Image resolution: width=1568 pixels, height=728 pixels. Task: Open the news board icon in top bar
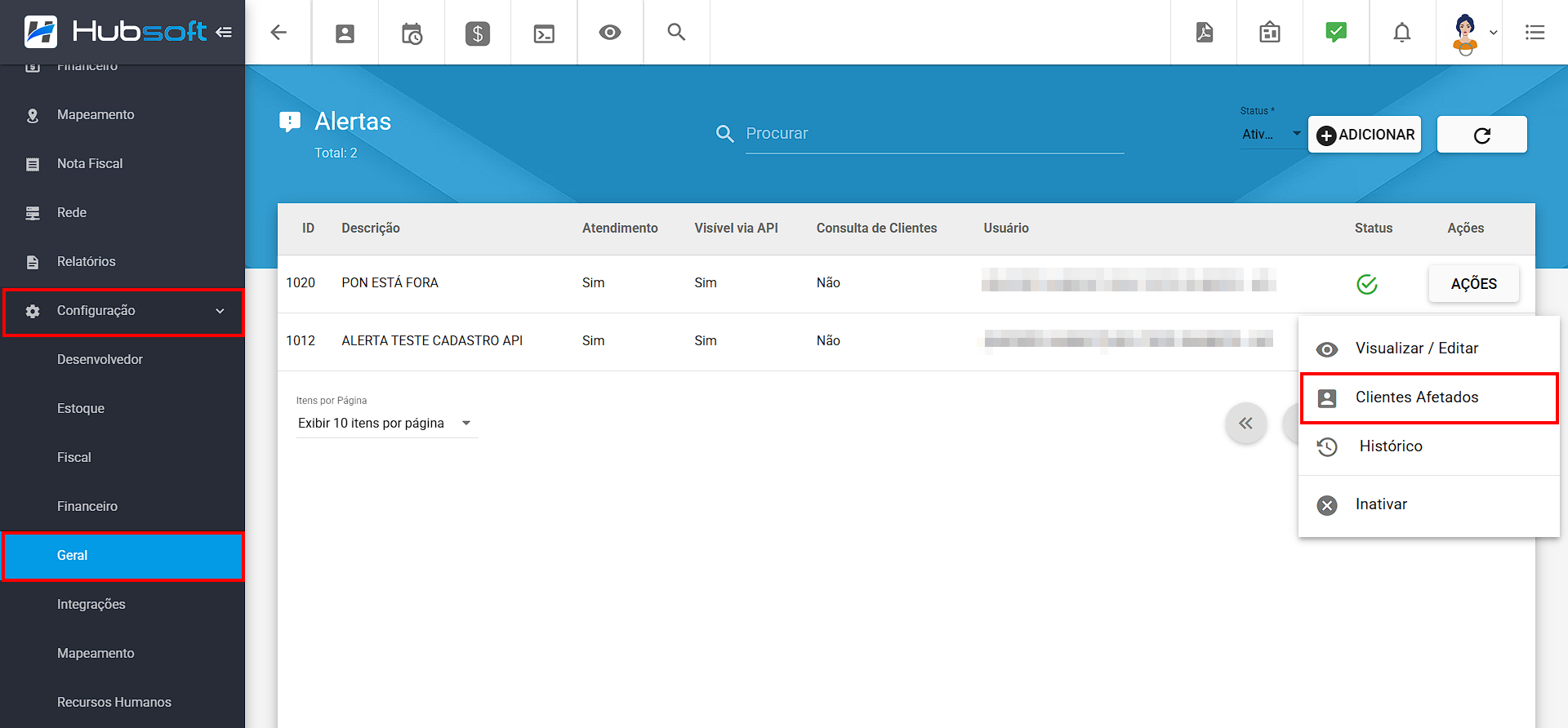pos(1270,32)
